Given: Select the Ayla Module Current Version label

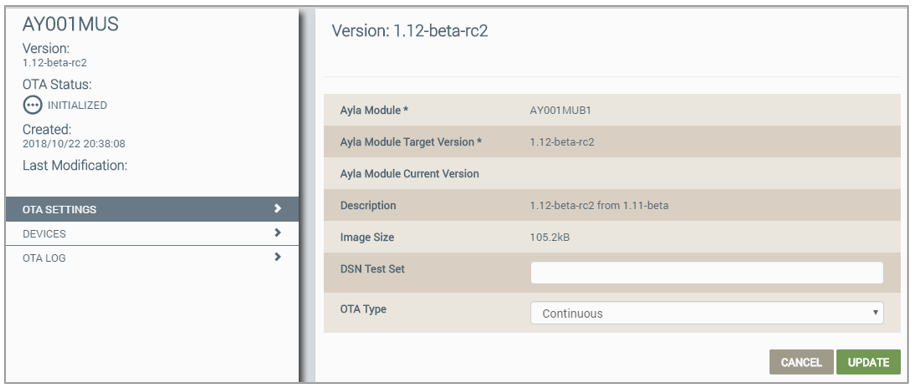Looking at the screenshot, I should (x=409, y=173).
